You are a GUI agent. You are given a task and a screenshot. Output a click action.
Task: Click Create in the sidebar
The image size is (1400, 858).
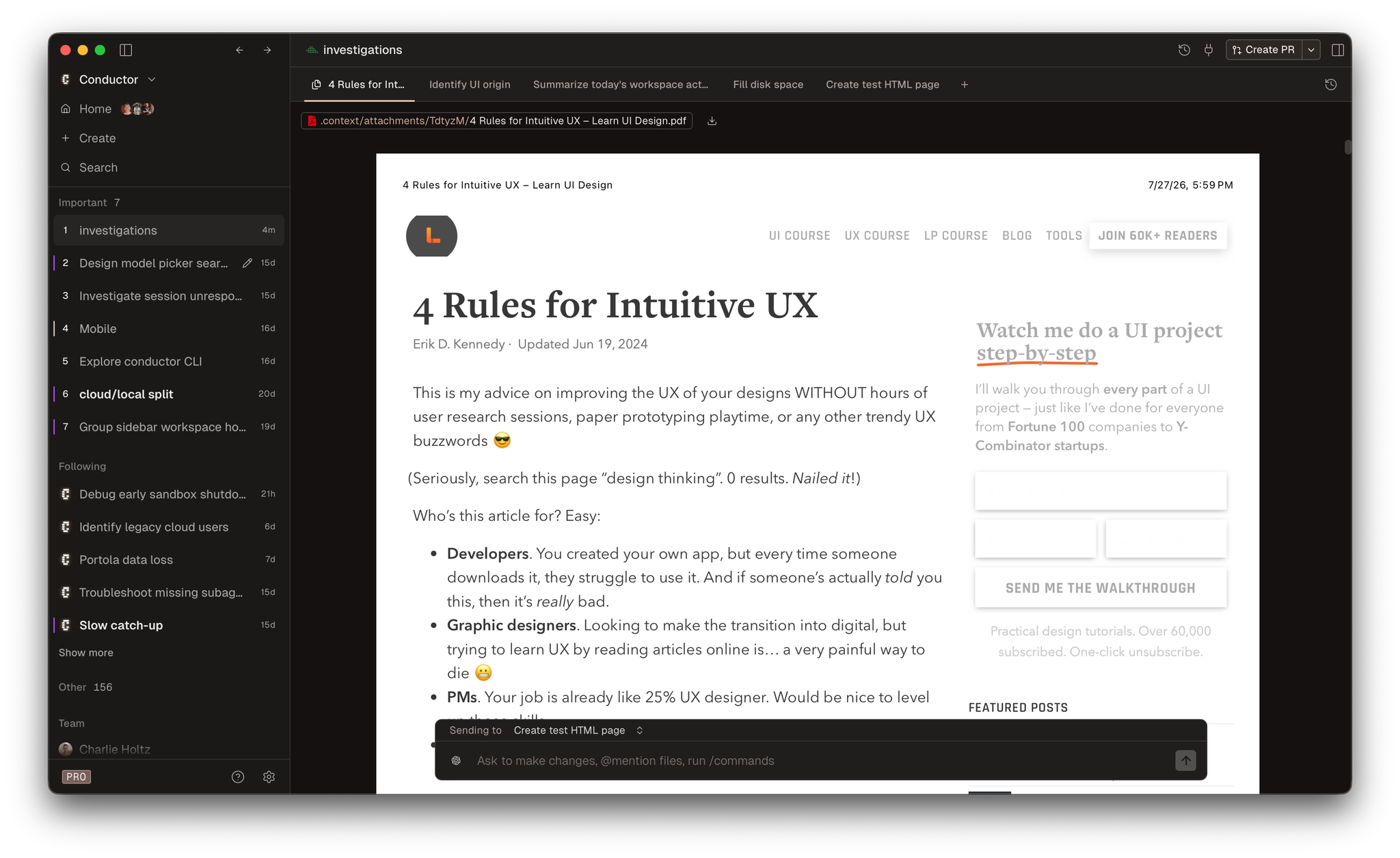[x=97, y=138]
